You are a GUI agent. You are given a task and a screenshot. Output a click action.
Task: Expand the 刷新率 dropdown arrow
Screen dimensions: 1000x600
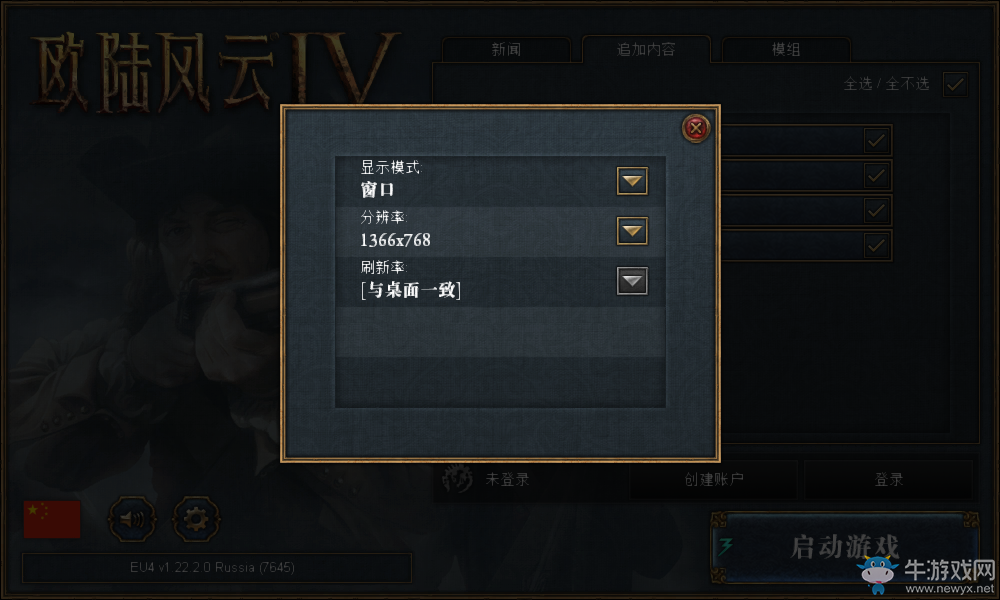[632, 281]
